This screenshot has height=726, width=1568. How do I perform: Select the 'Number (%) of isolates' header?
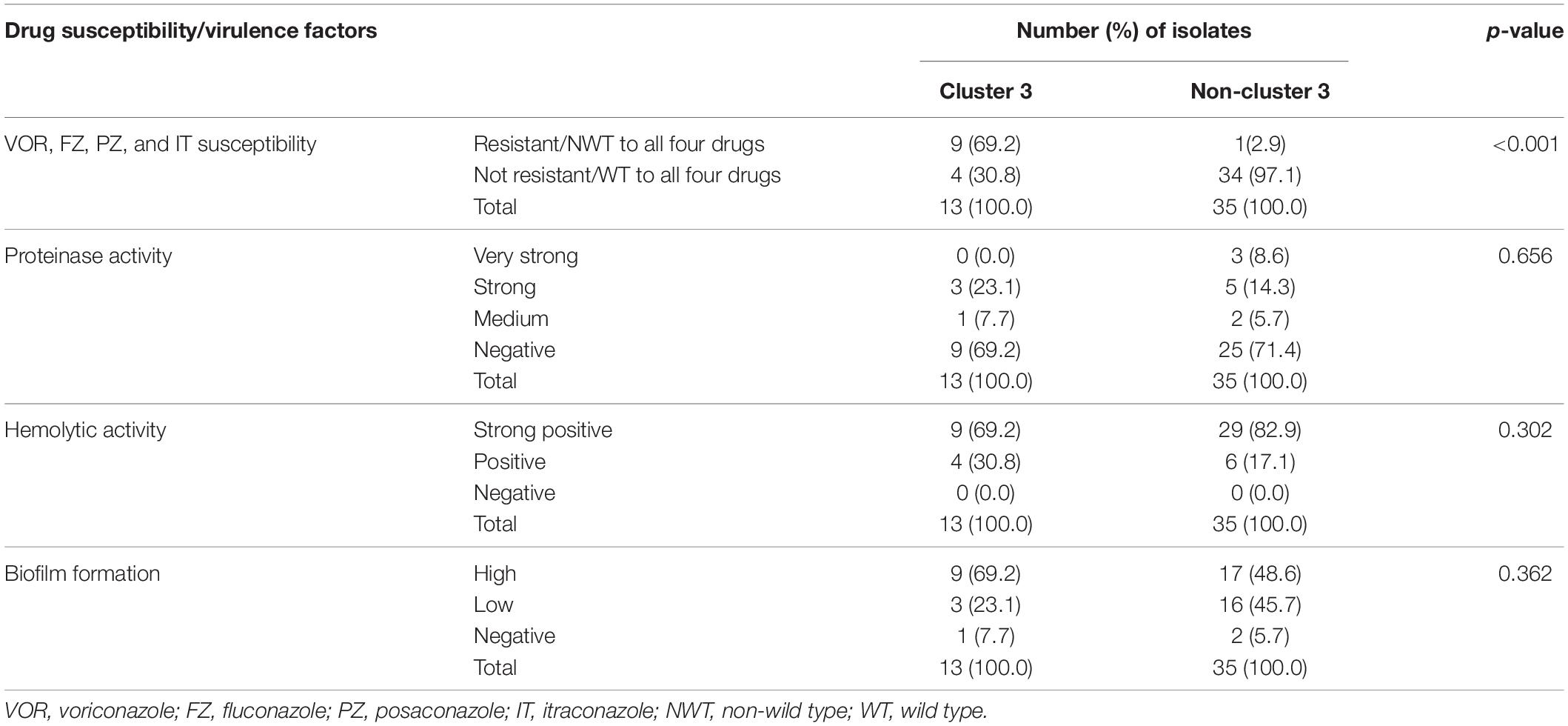(x=1133, y=30)
